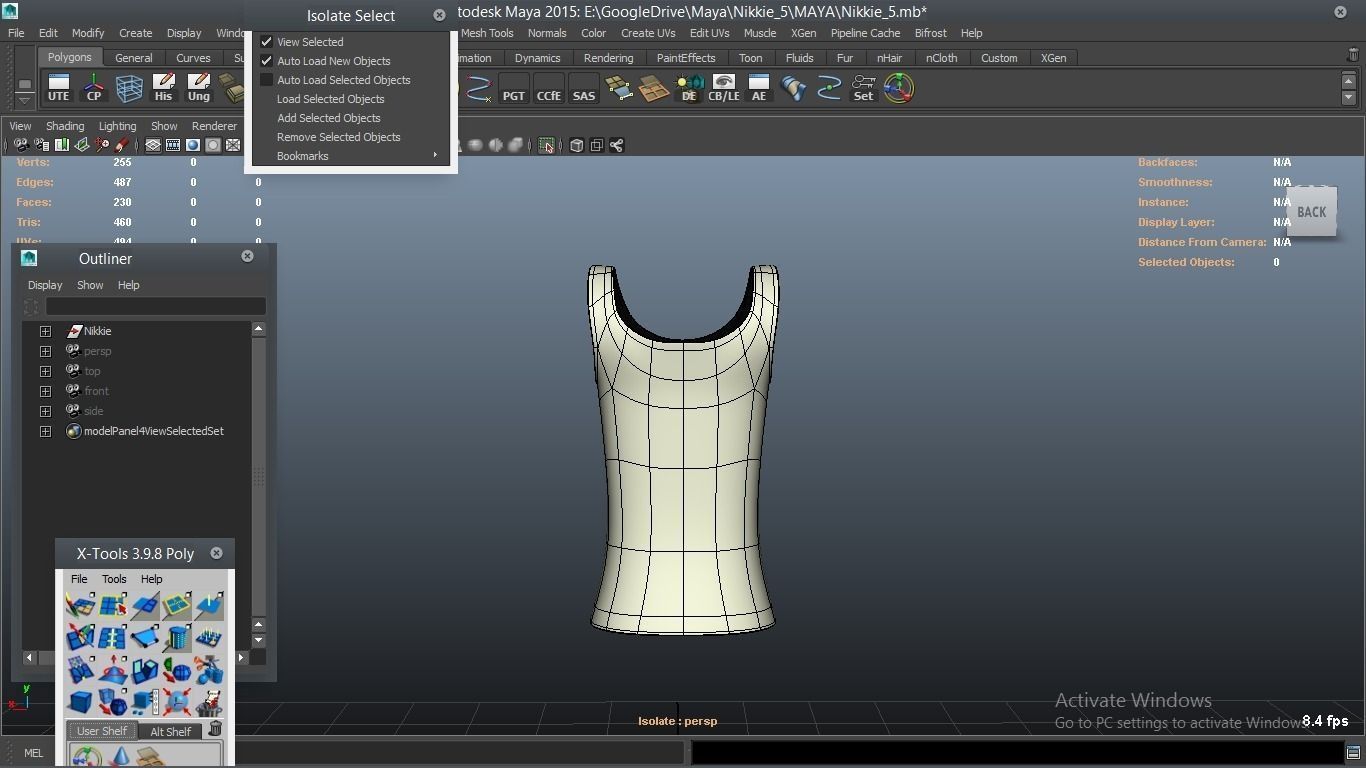The height and width of the screenshot is (768, 1366).
Task: Click the converging red arrows icon in X-Tools
Action: [x=177, y=702]
